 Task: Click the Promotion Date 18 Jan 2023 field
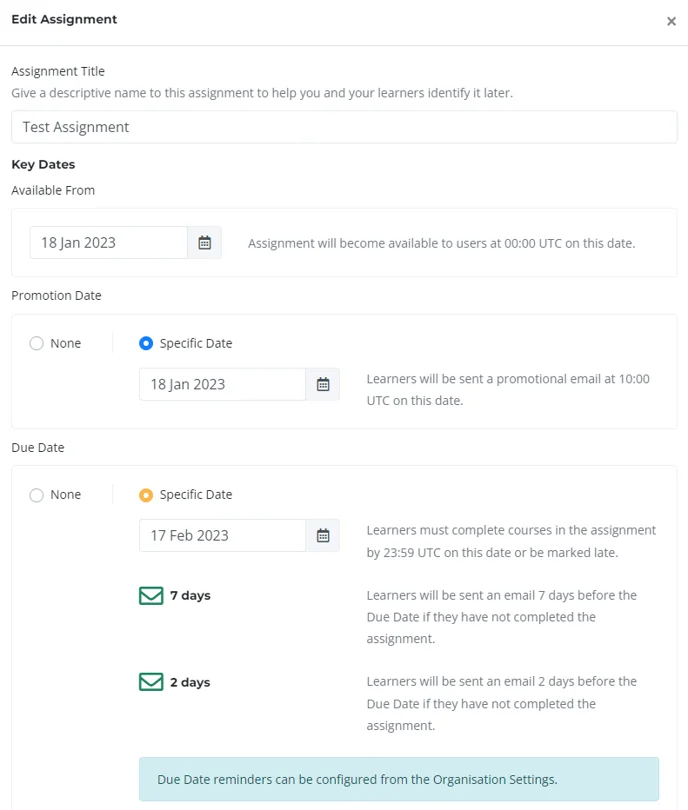[x=222, y=384]
